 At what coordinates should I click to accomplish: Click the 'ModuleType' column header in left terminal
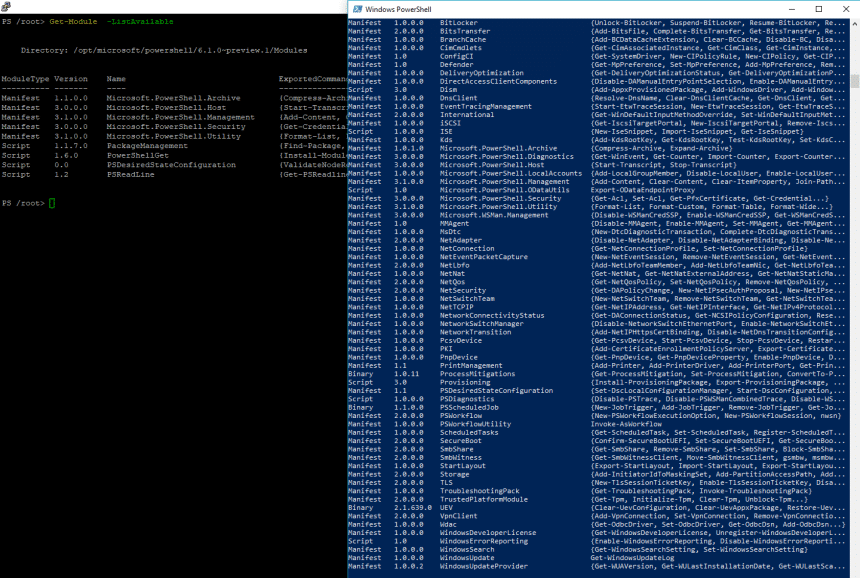(25, 78)
